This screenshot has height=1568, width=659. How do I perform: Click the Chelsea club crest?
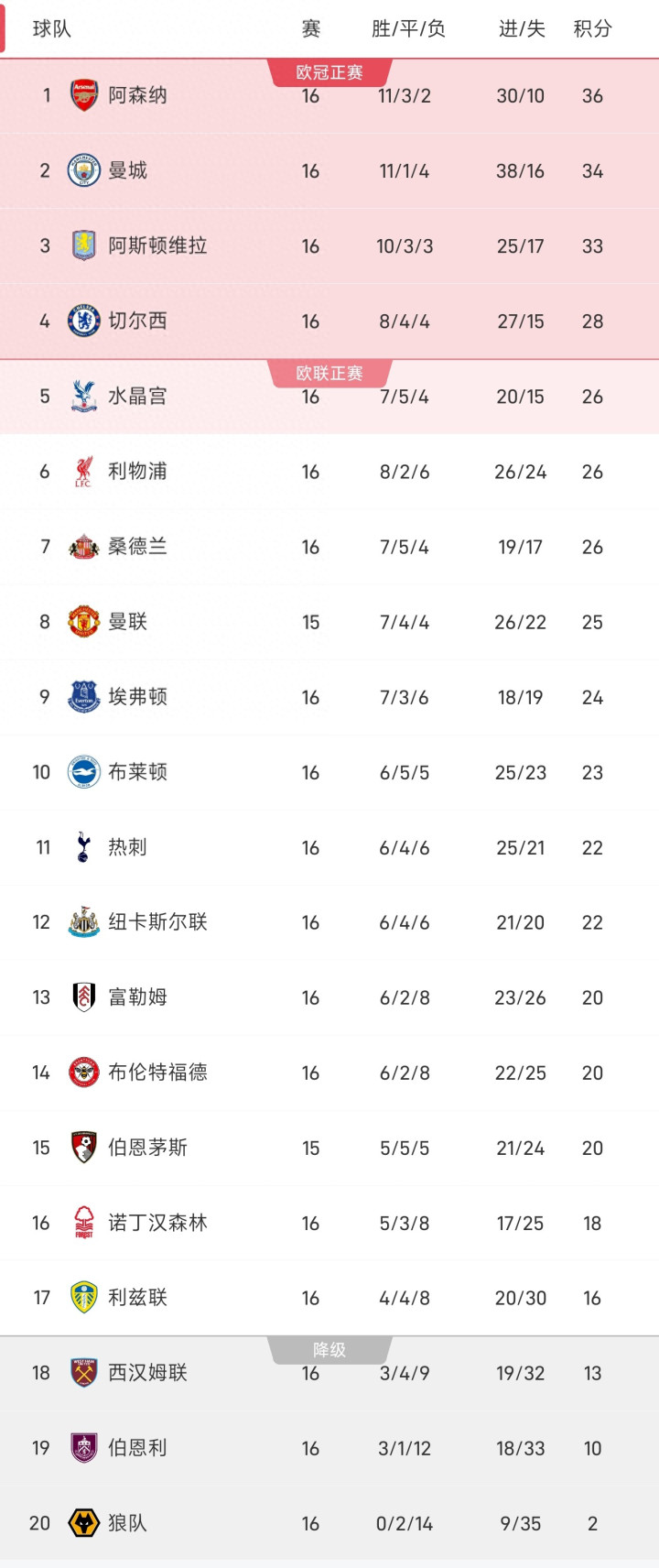(84, 321)
